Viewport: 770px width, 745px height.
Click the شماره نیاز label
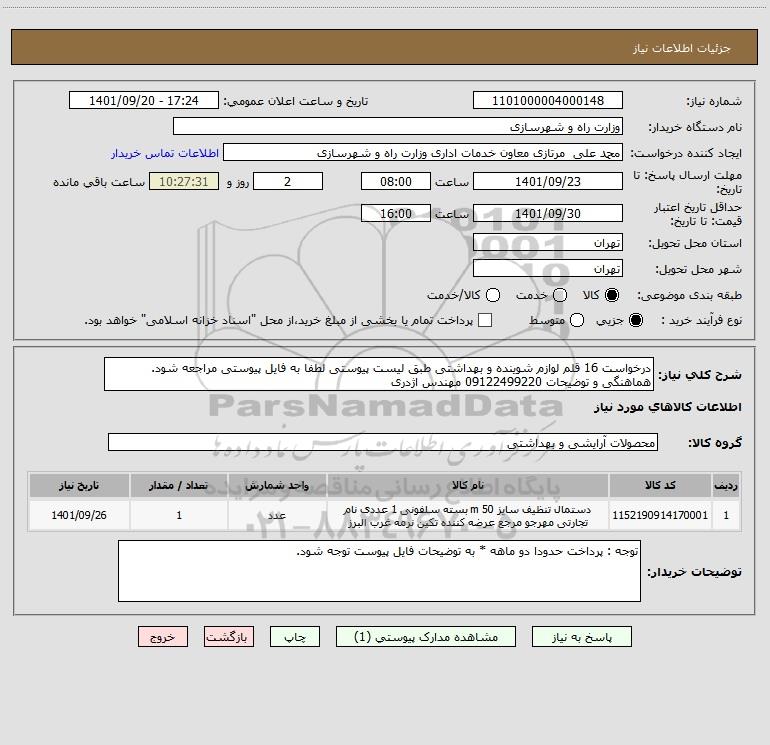[x=714, y=101]
